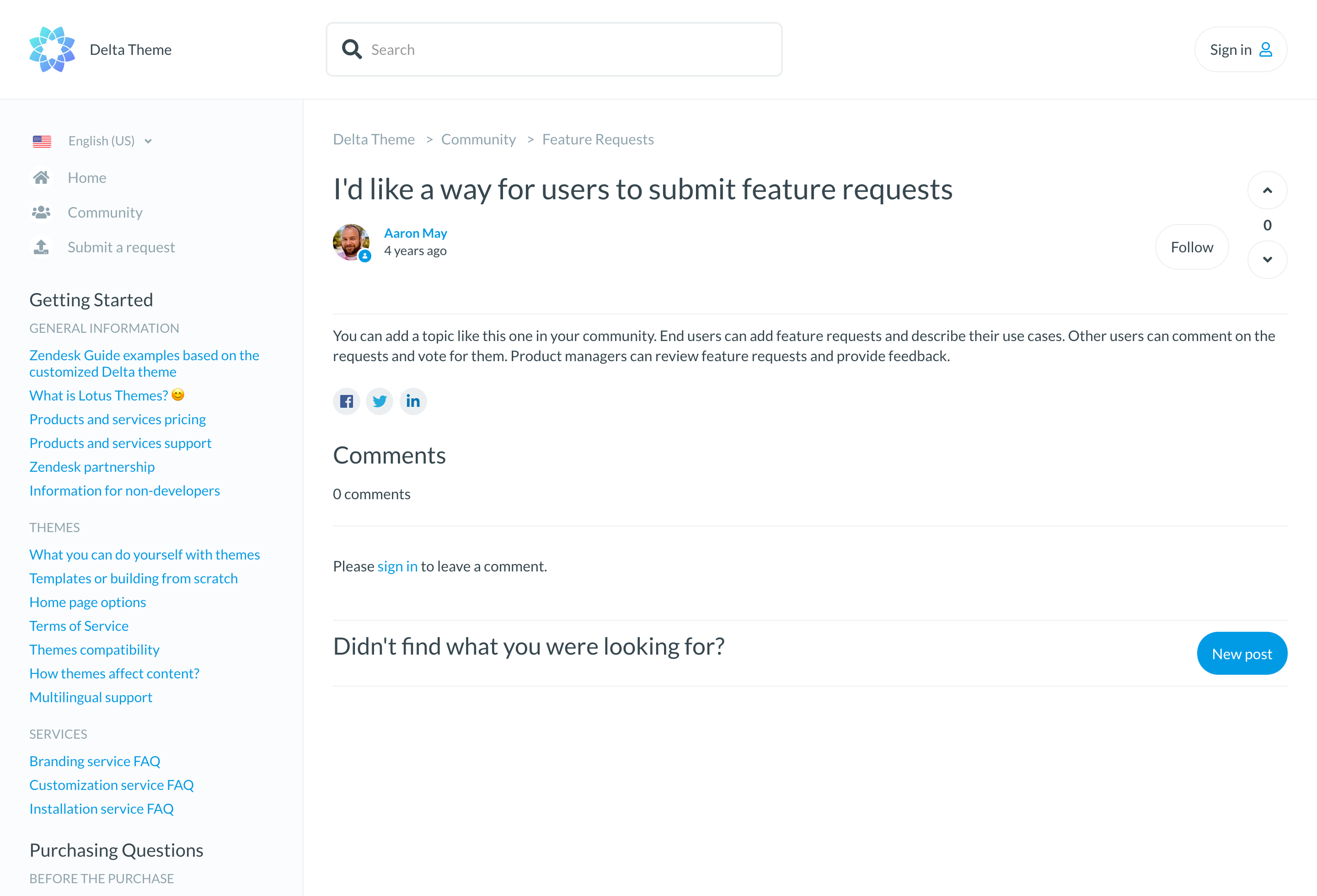Click the Community breadcrumb link
1317x896 pixels.
[478, 139]
